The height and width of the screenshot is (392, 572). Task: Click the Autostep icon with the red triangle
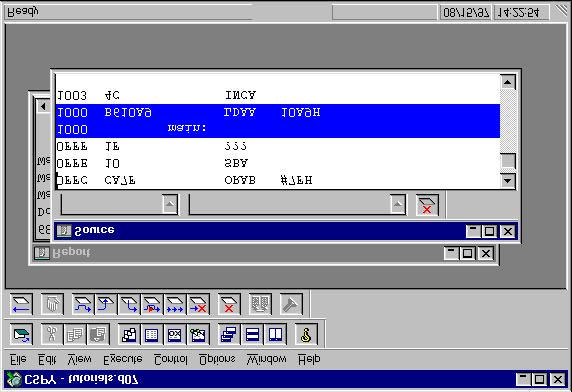(x=152, y=304)
